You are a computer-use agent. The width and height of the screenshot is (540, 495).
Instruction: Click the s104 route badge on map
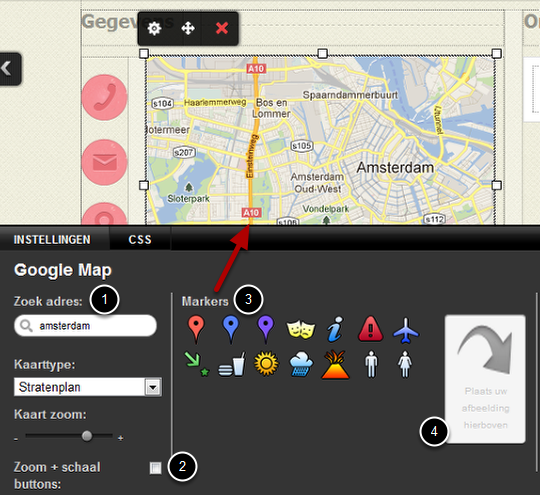[x=162, y=103]
